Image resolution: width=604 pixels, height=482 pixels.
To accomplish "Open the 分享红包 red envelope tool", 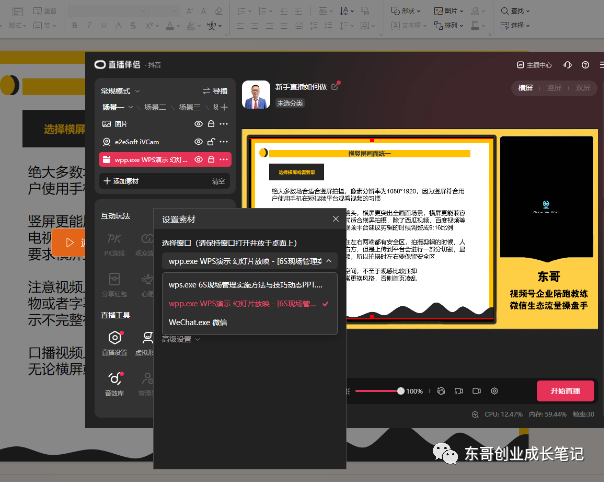I will click(x=114, y=284).
